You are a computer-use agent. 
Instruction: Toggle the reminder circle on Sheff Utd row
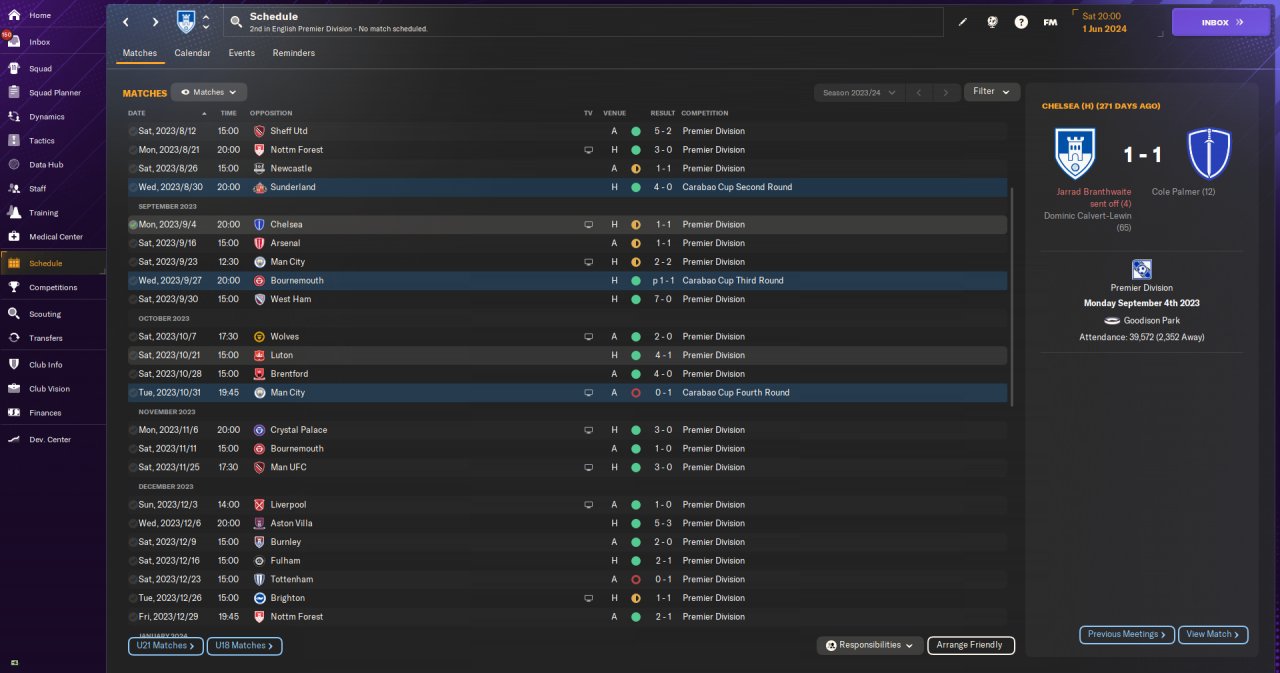pyautogui.click(x=133, y=131)
